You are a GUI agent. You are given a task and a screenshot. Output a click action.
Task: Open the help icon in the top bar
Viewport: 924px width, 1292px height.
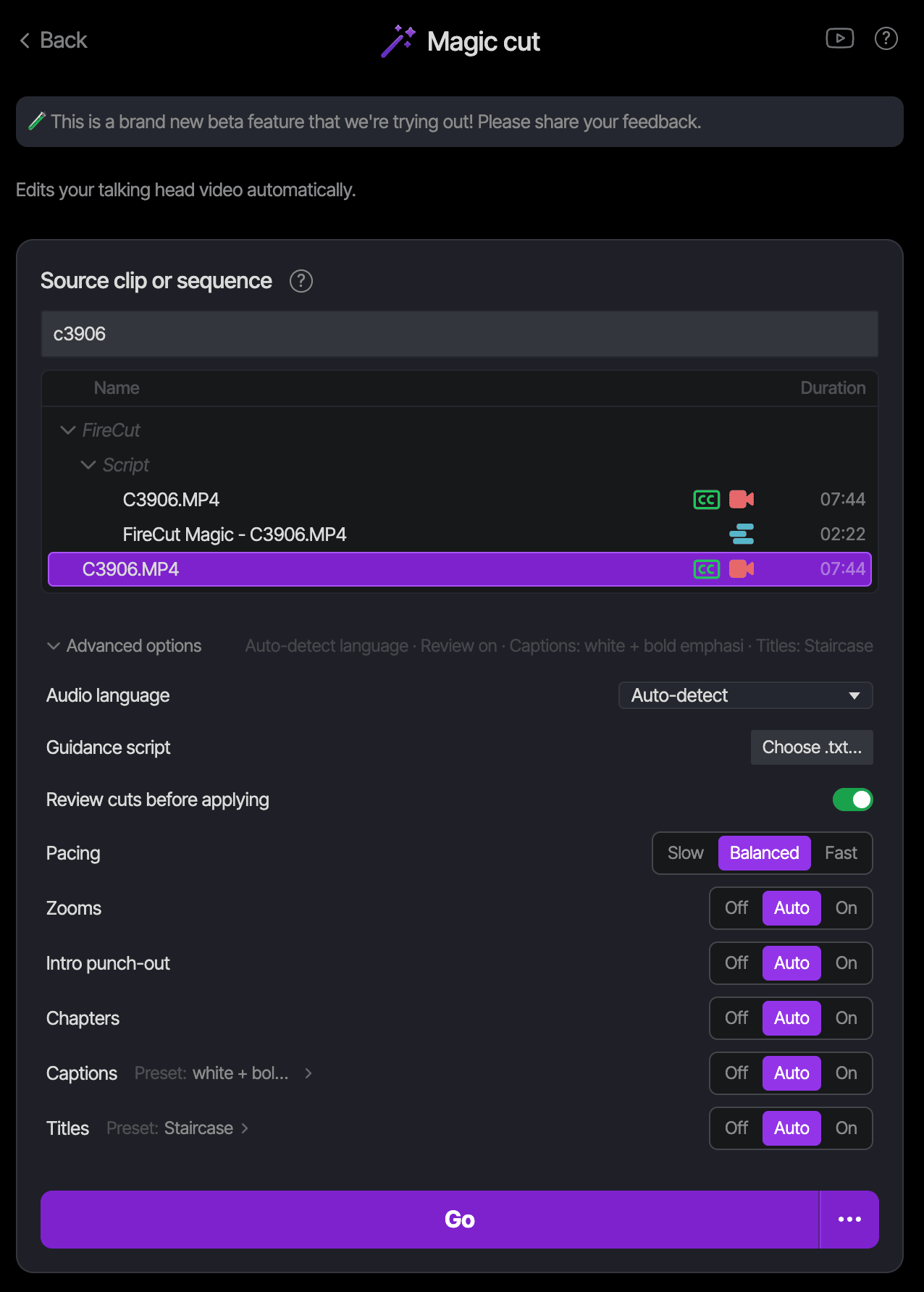pos(886,38)
